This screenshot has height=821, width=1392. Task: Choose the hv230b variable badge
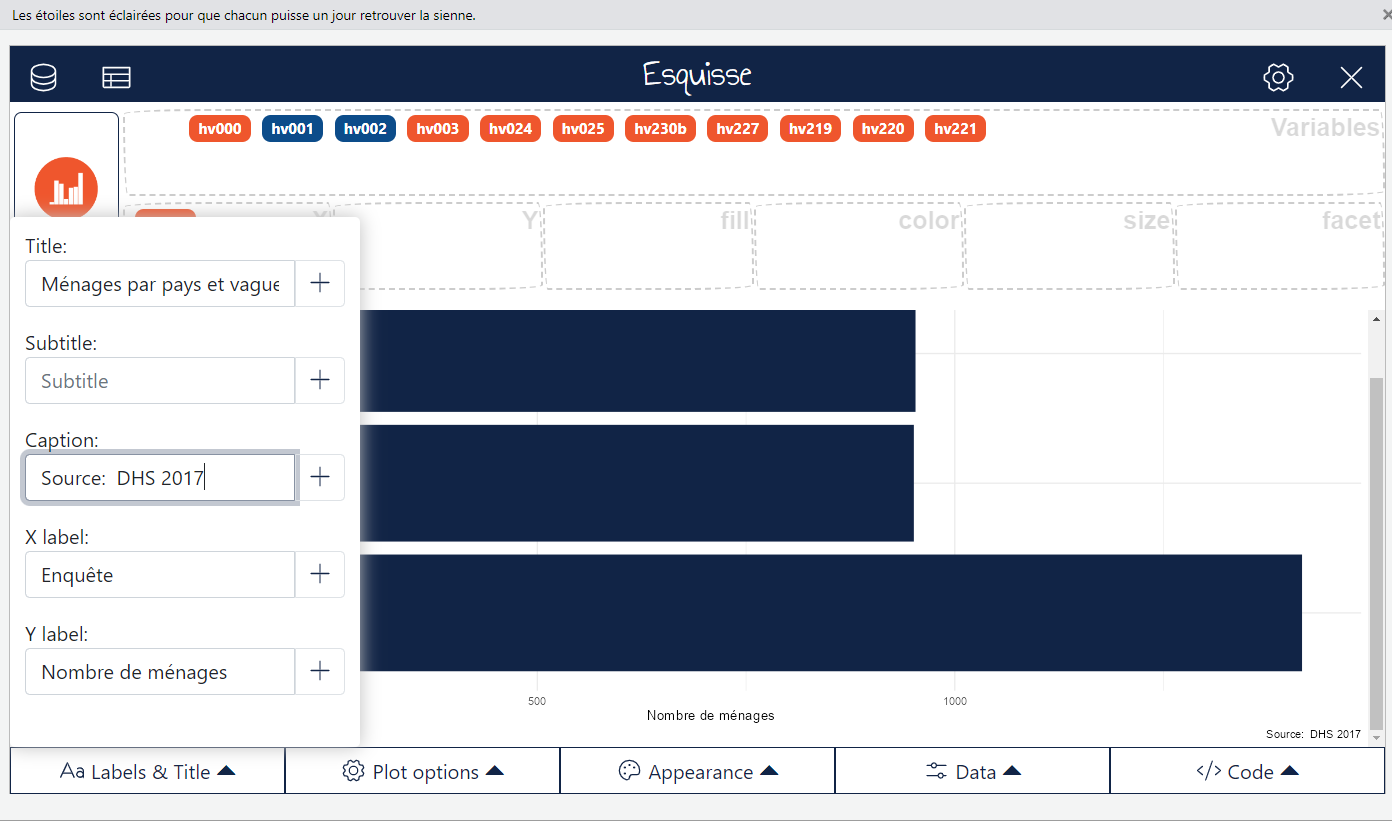[660, 128]
